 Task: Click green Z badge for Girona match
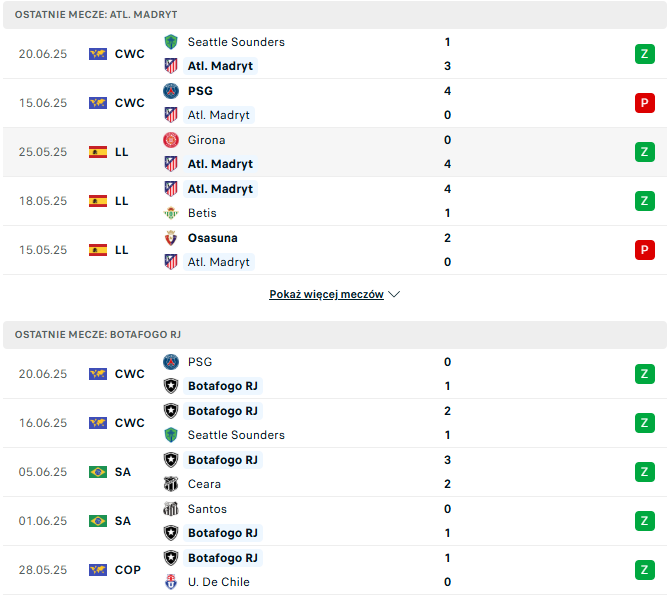(x=645, y=152)
